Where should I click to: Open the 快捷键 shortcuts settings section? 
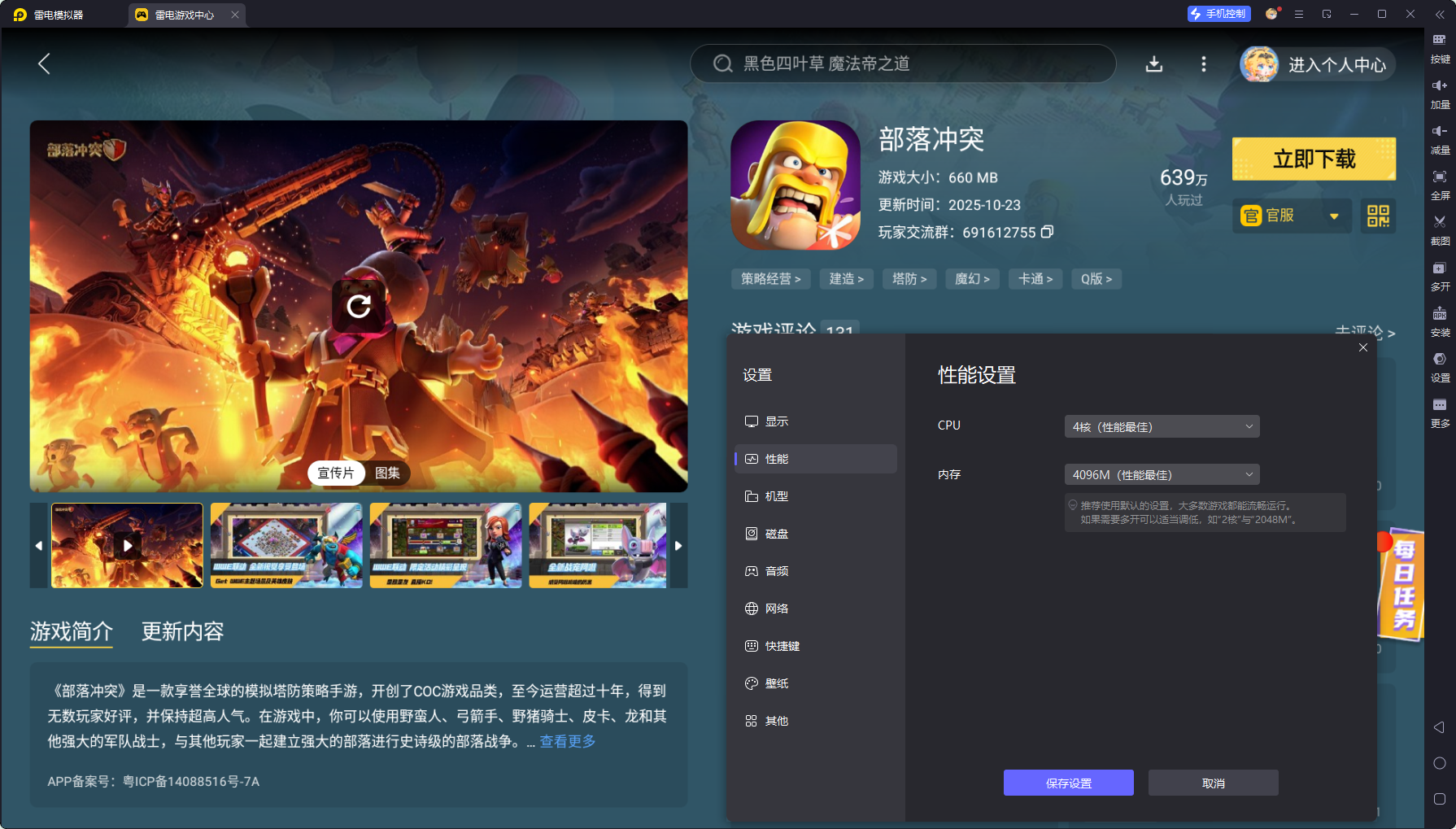pyautogui.click(x=816, y=646)
